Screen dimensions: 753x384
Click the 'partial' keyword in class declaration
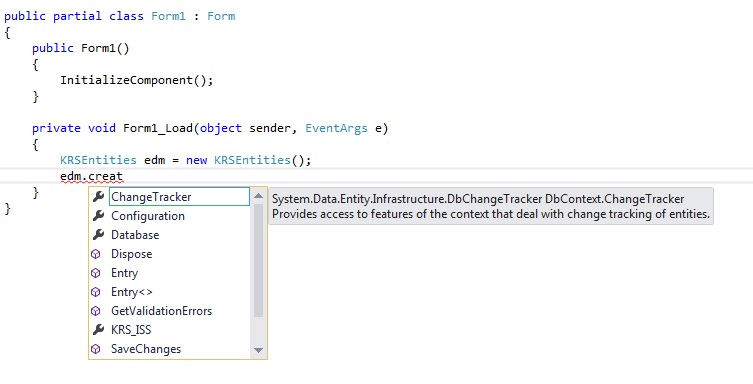(x=77, y=16)
